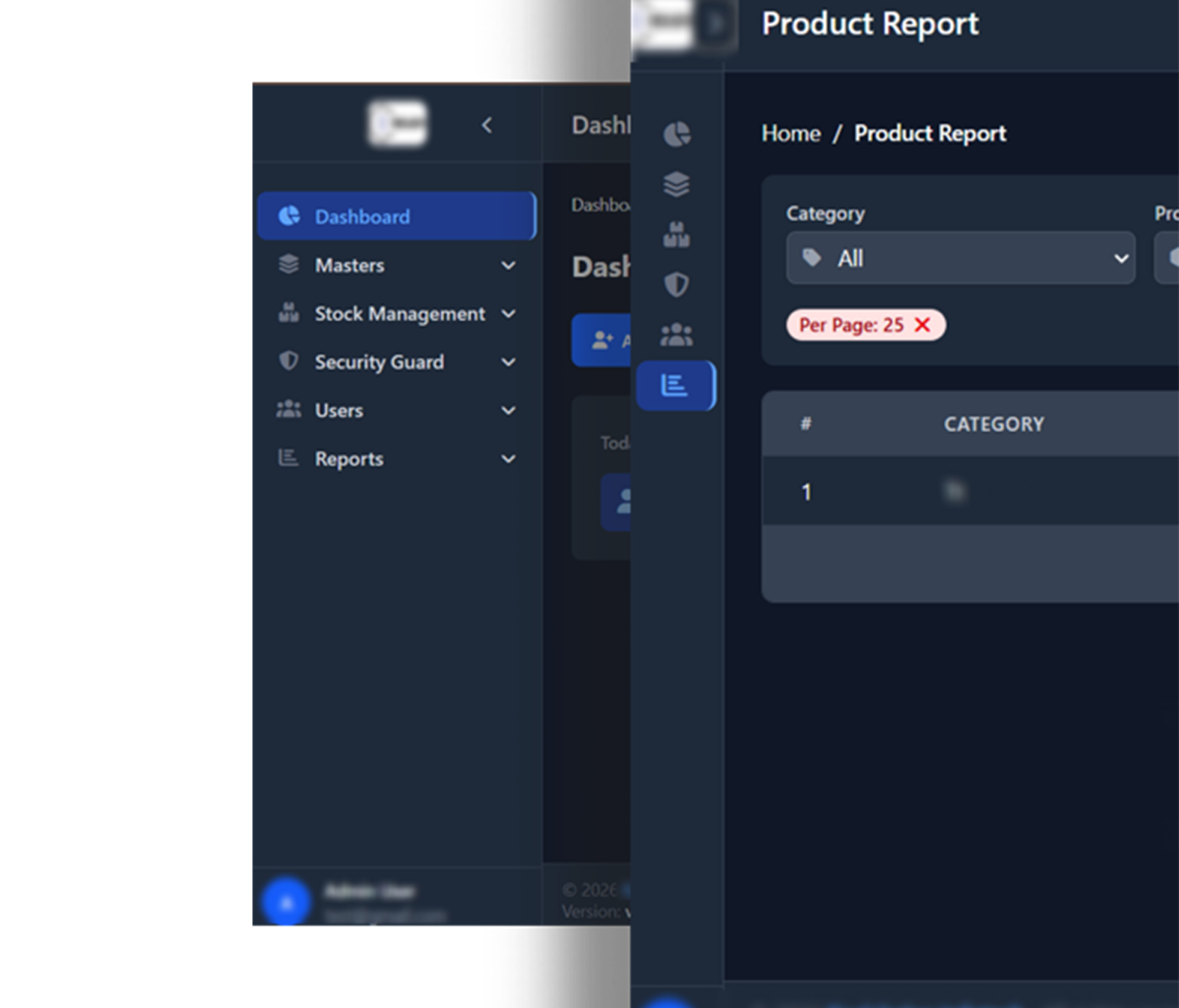The width and height of the screenshot is (1179, 1008).
Task: Click the CATEGORY column header
Action: click(x=994, y=424)
